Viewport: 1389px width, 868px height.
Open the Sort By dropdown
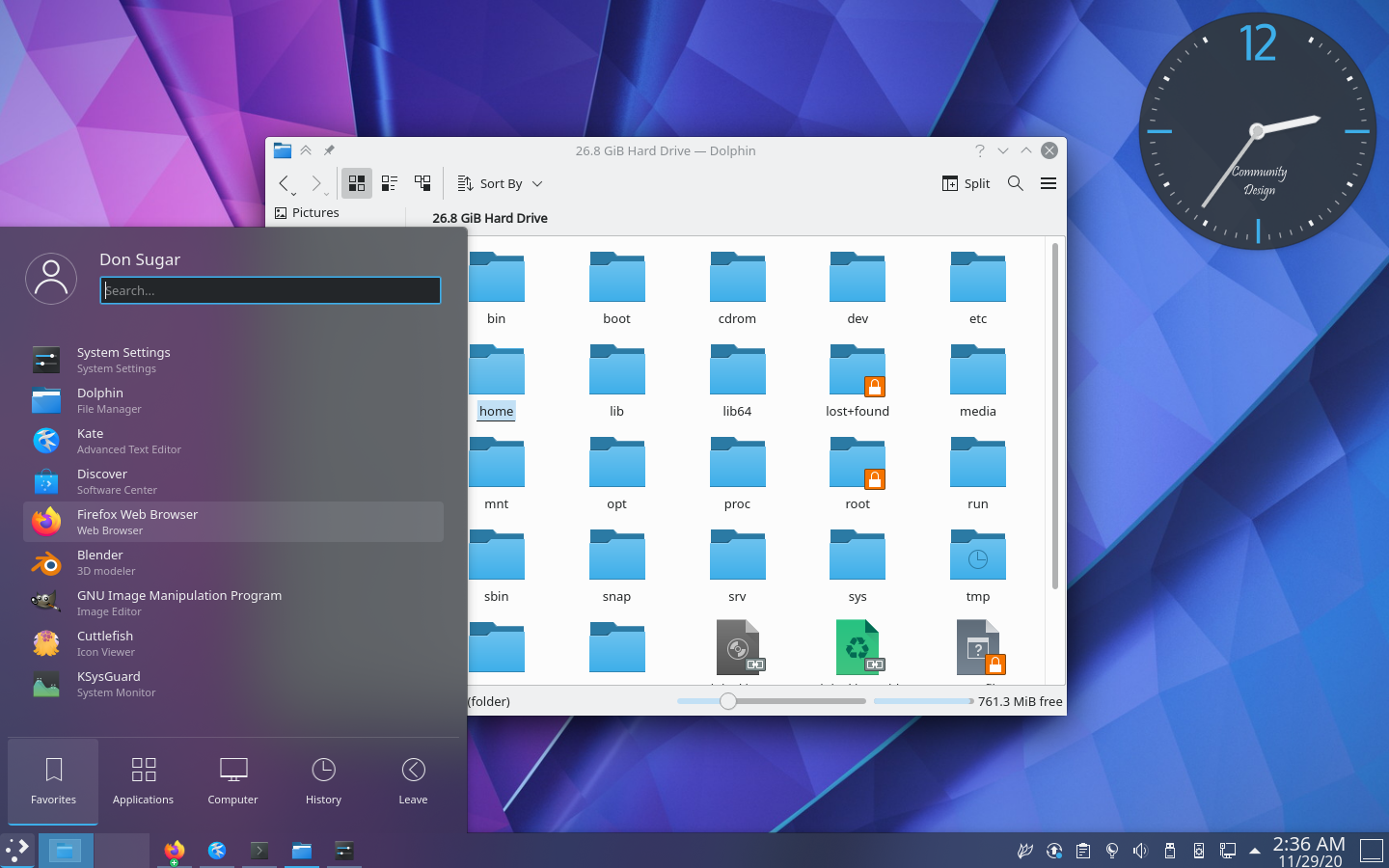(500, 183)
